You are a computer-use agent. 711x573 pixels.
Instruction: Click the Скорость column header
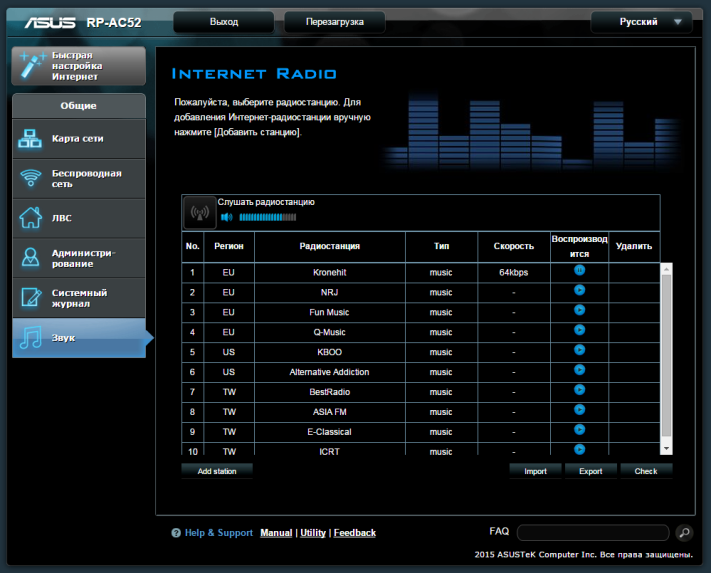point(514,246)
